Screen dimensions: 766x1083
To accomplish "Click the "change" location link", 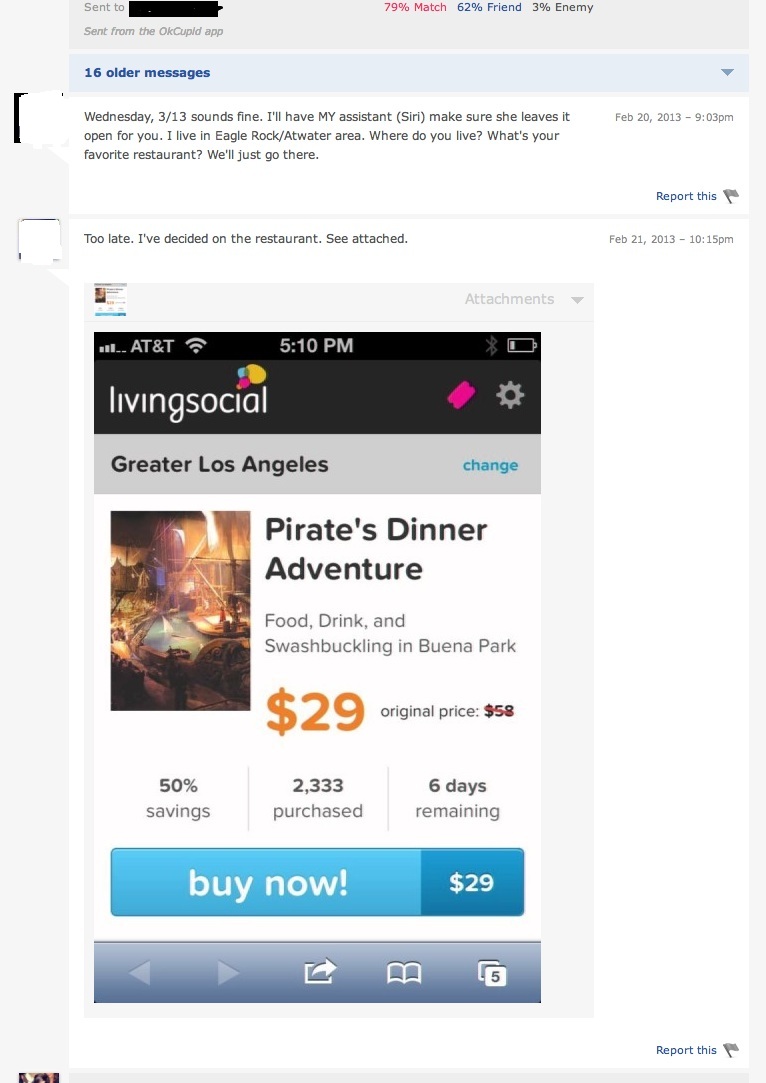I will [490, 465].
